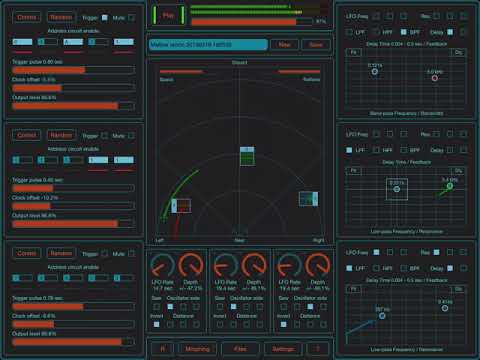This screenshot has height=360, width=480.
Task: Click the Play button at top
Action: pos(168,15)
